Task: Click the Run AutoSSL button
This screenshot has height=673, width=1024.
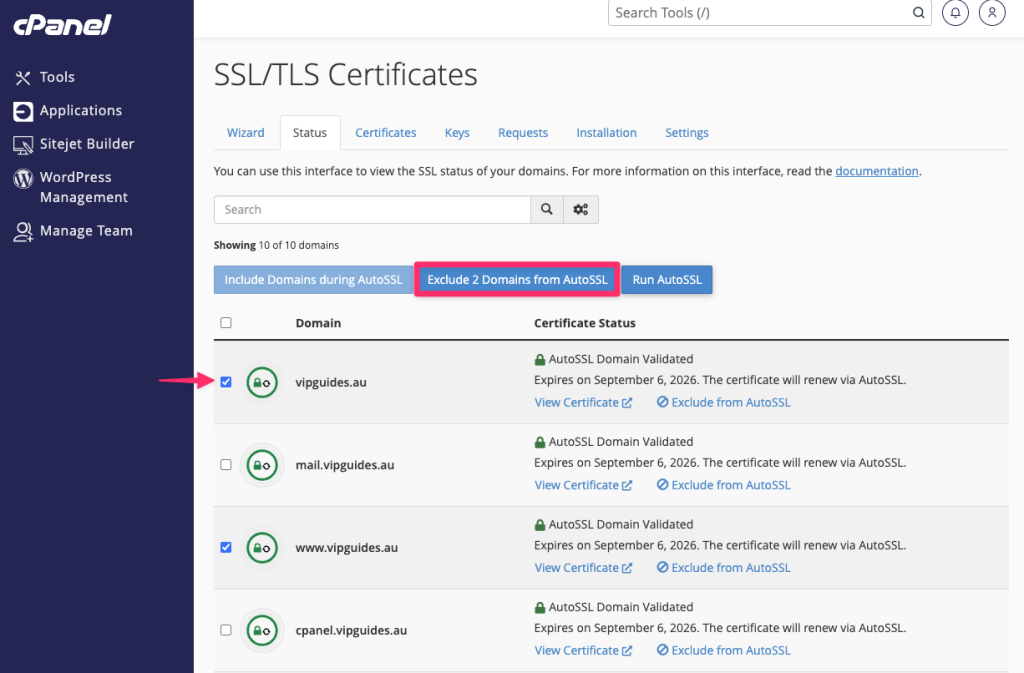Action: pyautogui.click(x=667, y=279)
